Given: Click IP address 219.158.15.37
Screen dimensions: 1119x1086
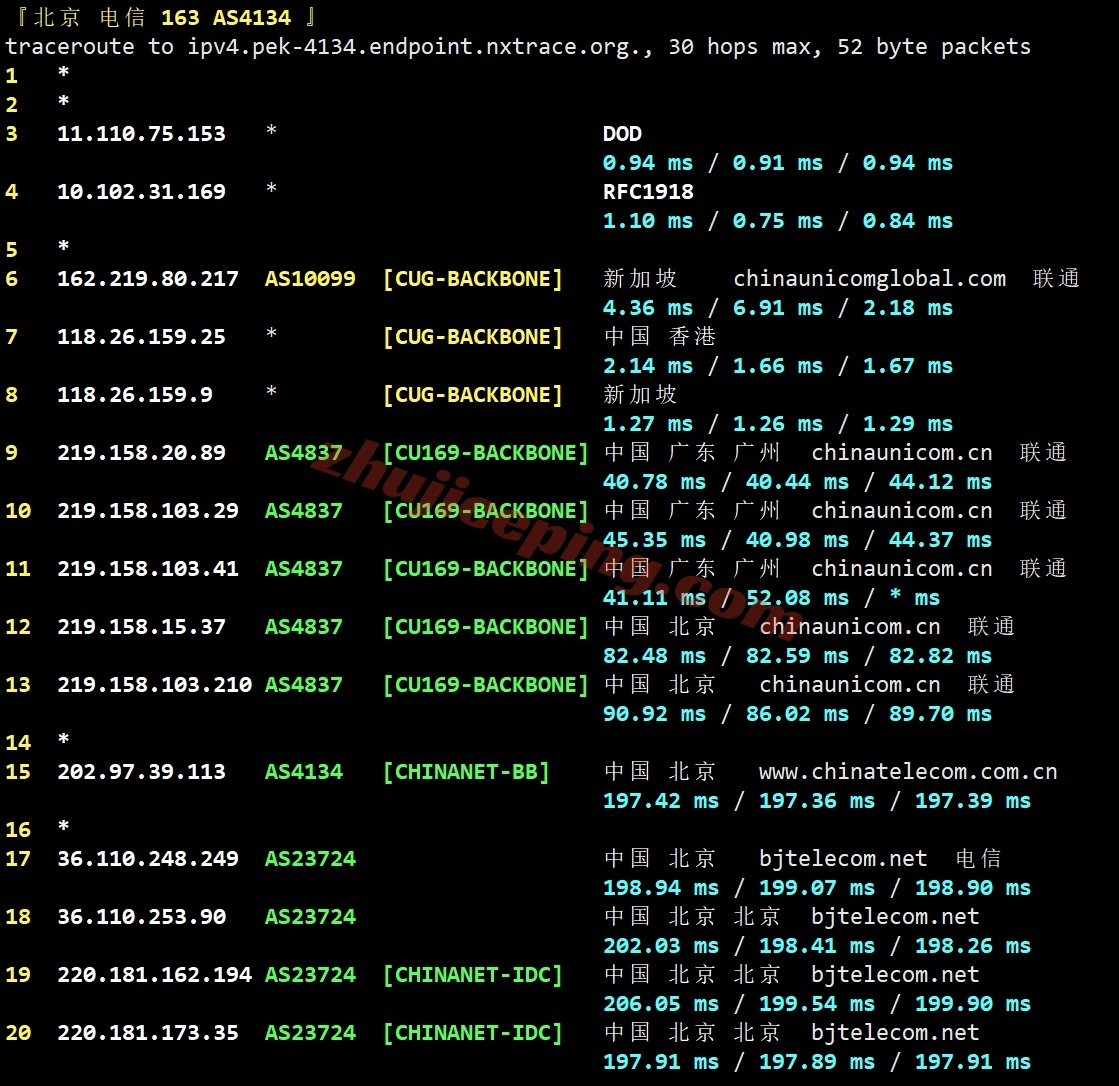Looking at the screenshot, I should pos(141,627).
